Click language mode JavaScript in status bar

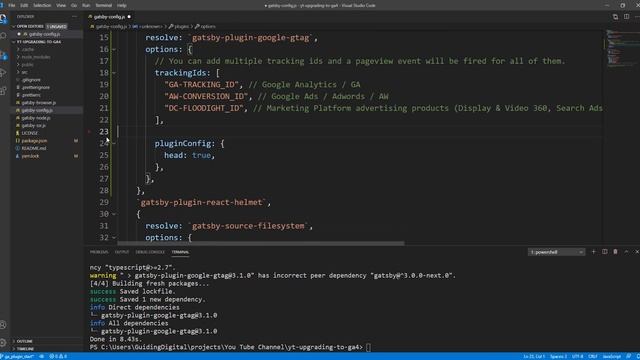click(x=611, y=356)
